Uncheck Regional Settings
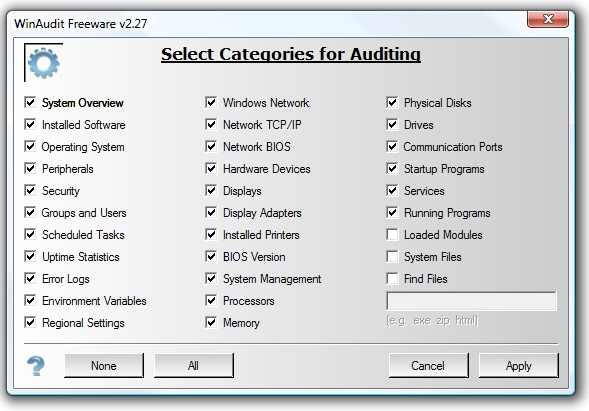 click(x=30, y=322)
